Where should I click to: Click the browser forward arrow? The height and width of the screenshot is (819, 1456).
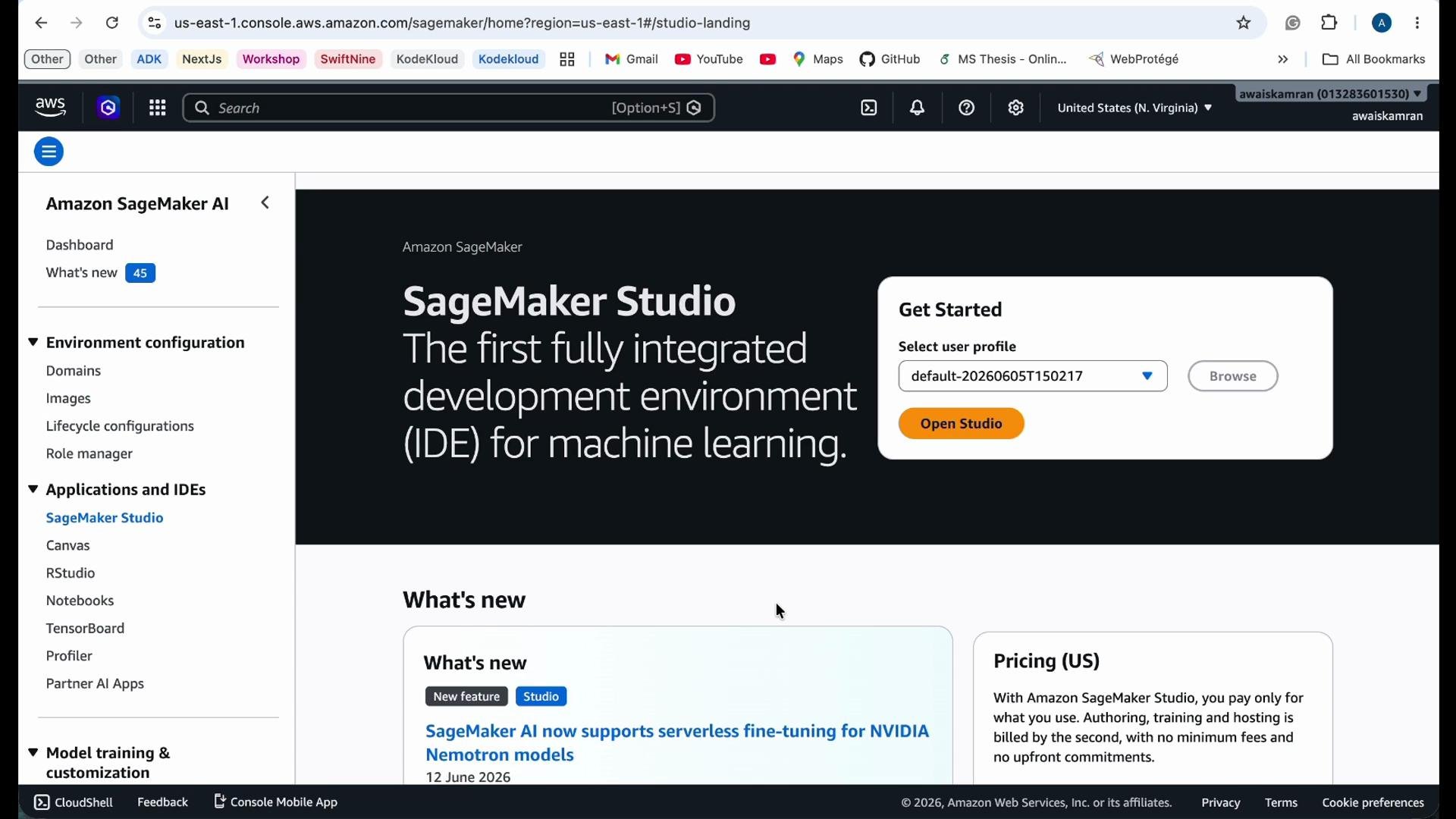tap(77, 24)
